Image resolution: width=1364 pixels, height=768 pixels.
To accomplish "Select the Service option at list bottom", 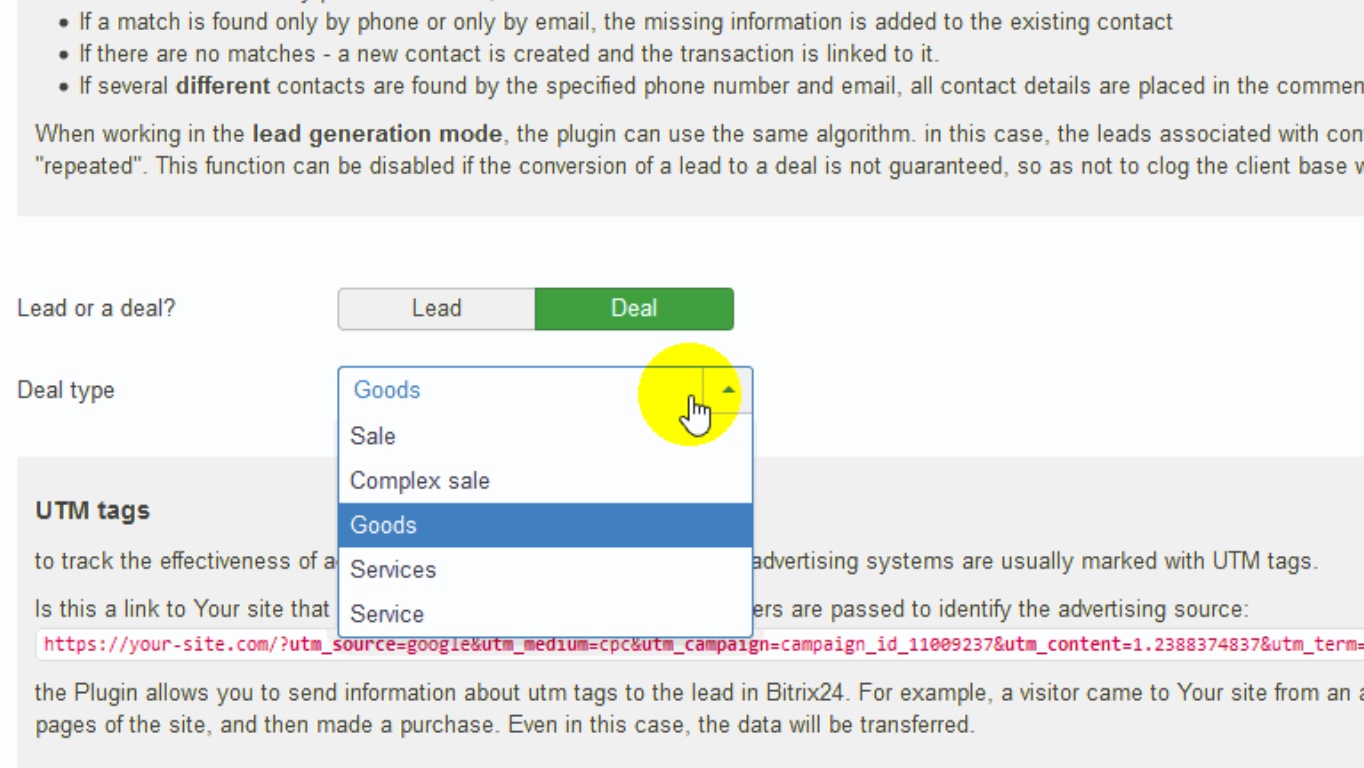I will (x=387, y=614).
